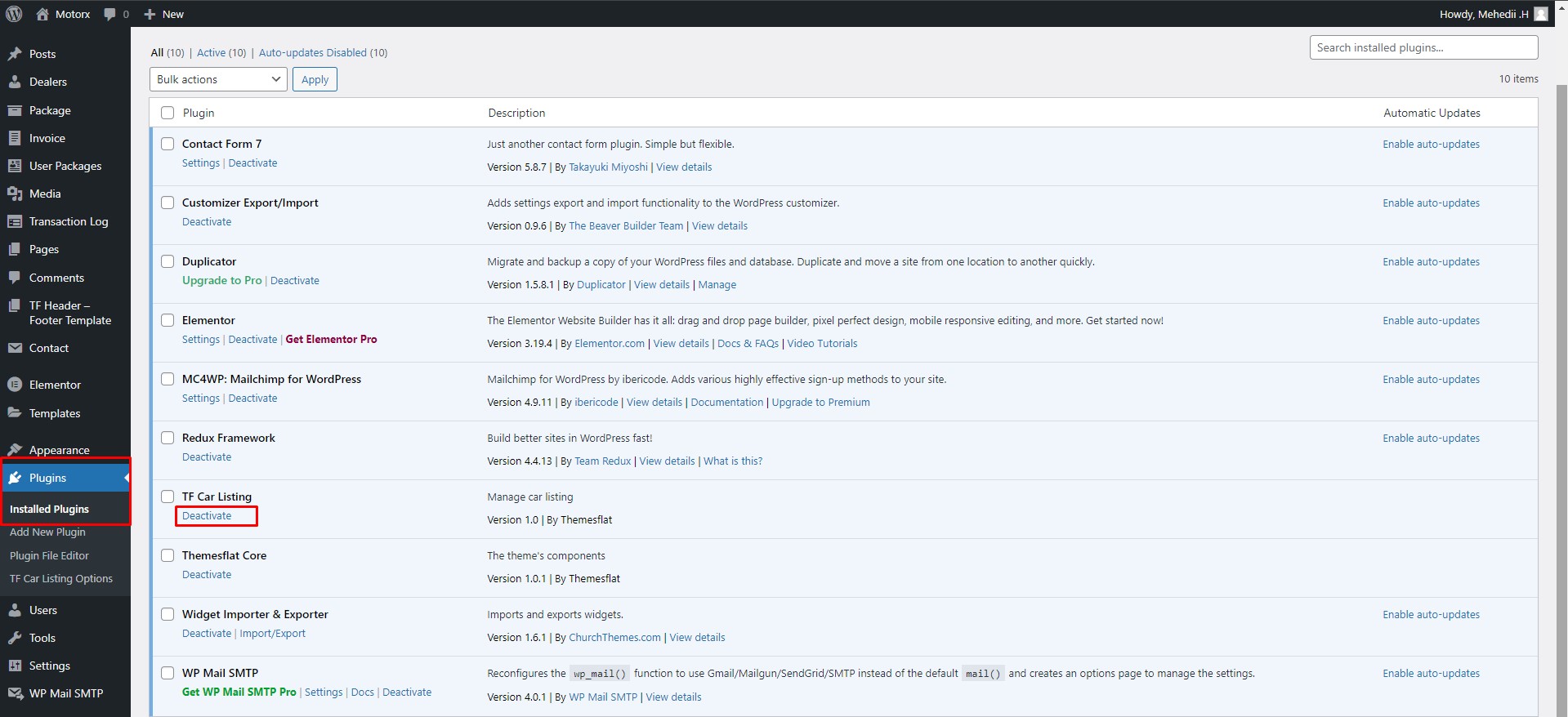Click the Media sidebar icon
This screenshot has width=1568, height=717.
(15, 194)
